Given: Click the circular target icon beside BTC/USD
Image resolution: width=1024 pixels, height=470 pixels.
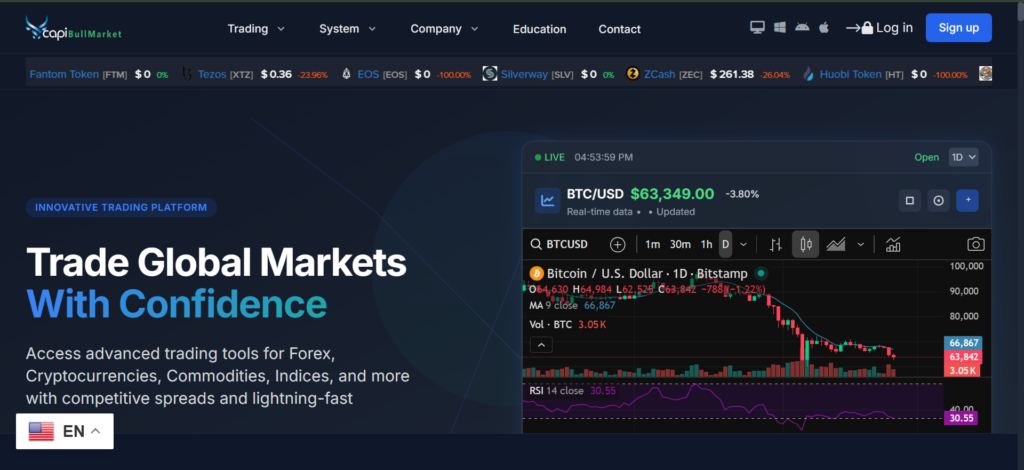Looking at the screenshot, I should tap(938, 200).
